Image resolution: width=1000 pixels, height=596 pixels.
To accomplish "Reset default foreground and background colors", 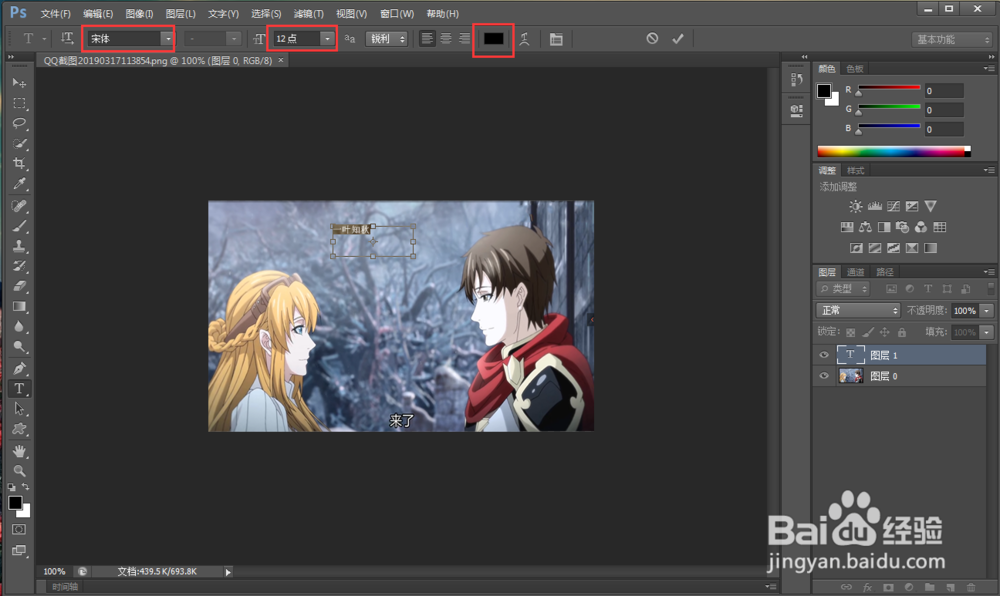I will click(11, 487).
